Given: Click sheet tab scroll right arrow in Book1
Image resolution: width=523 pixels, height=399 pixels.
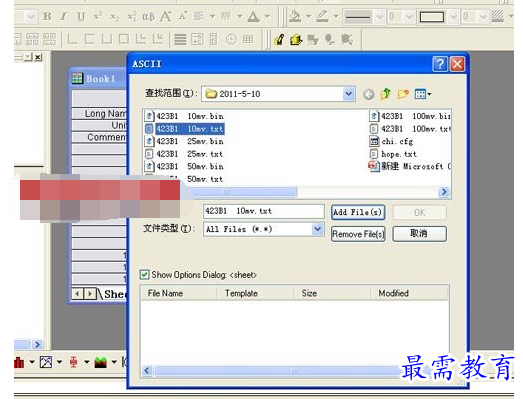Looking at the screenshot, I should (90, 294).
